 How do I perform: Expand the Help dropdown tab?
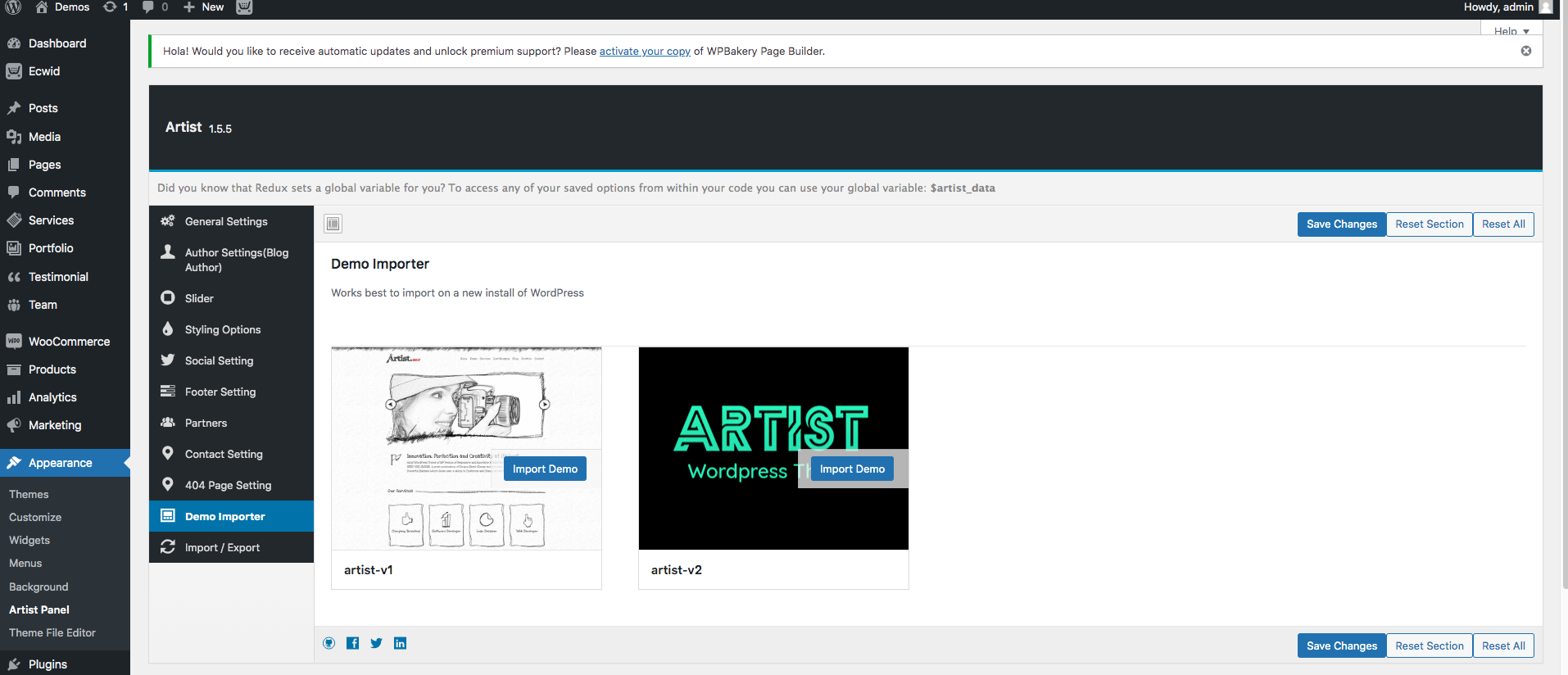click(x=1511, y=31)
